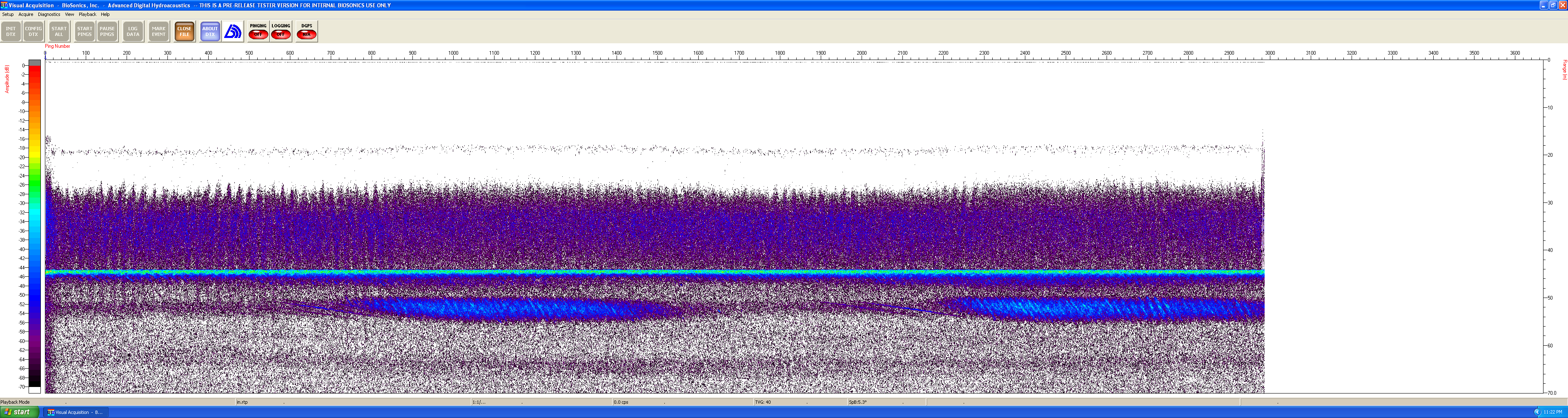Click the START ALL toolbar button
Viewport: 1568px width, 418px height.
click(x=59, y=32)
